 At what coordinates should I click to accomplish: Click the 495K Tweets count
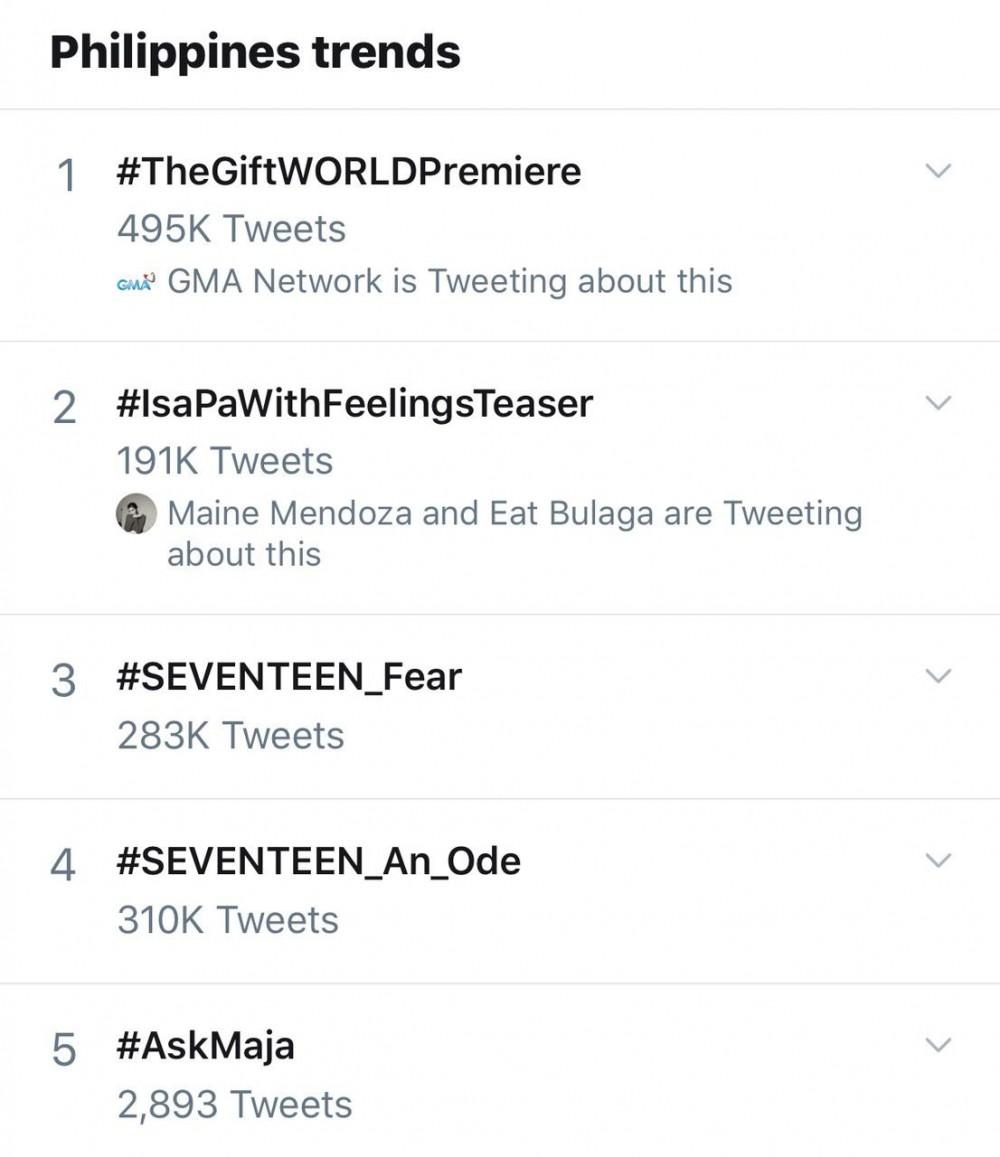[231, 229]
